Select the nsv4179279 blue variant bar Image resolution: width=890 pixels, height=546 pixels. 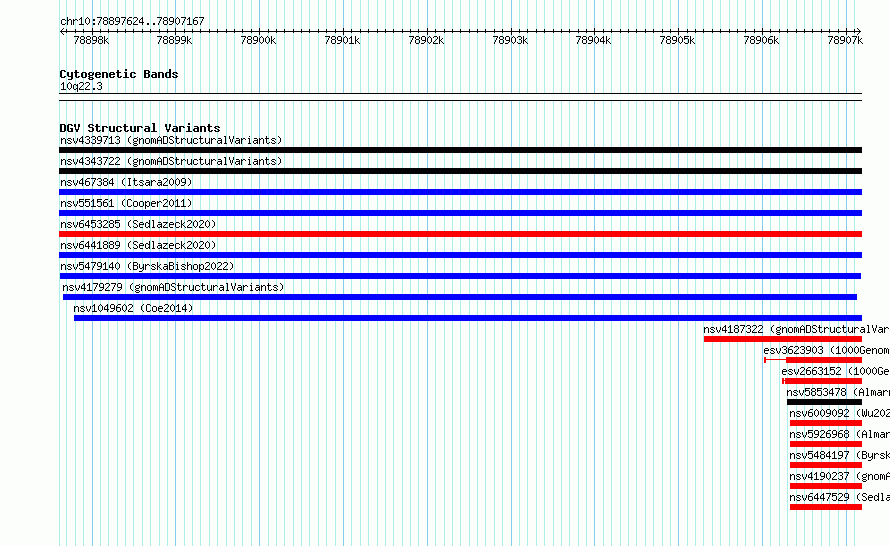click(x=460, y=297)
